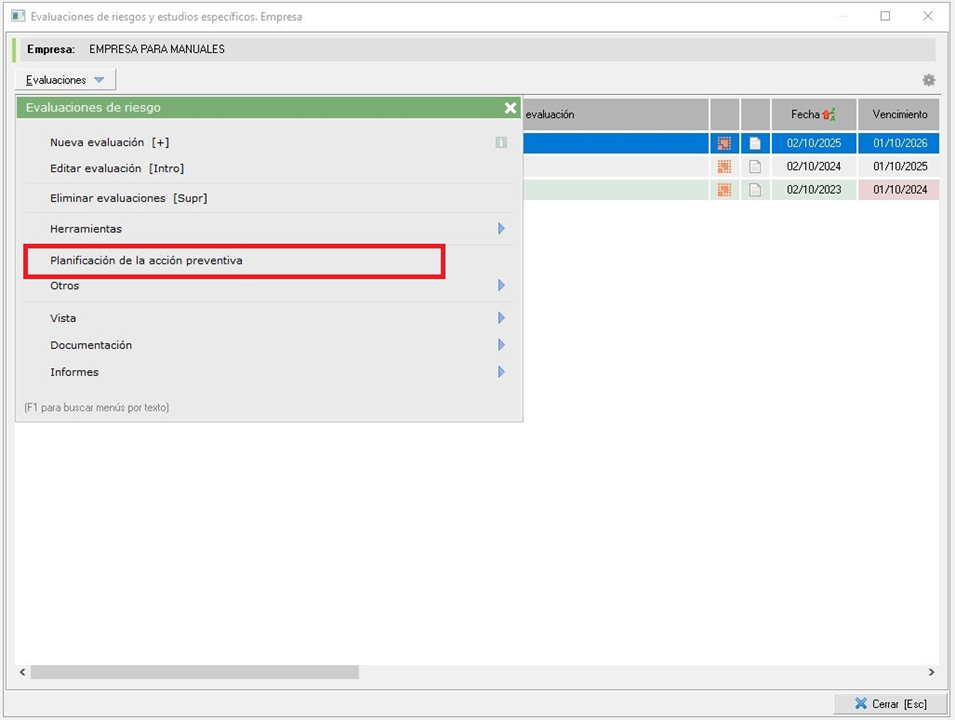Image resolution: width=955 pixels, height=720 pixels.
Task: Click the Cerrar [Esc] button
Action: [x=890, y=704]
